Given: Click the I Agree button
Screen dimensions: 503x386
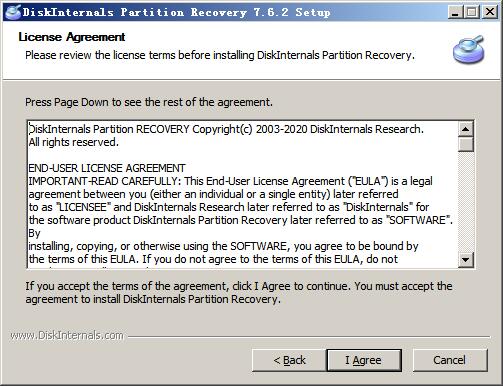Looking at the screenshot, I should pos(364,360).
